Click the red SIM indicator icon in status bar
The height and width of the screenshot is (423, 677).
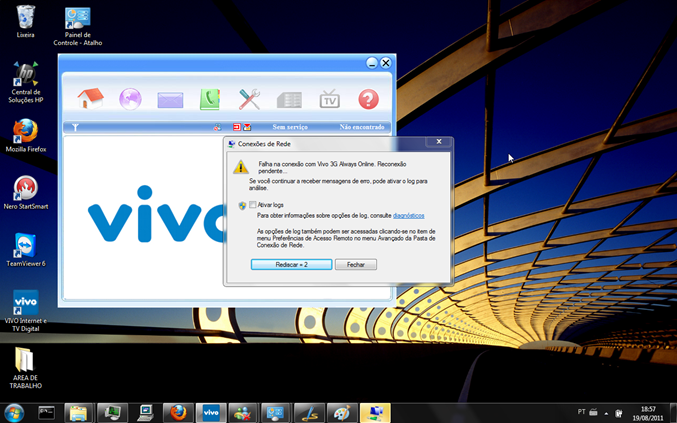pos(237,127)
